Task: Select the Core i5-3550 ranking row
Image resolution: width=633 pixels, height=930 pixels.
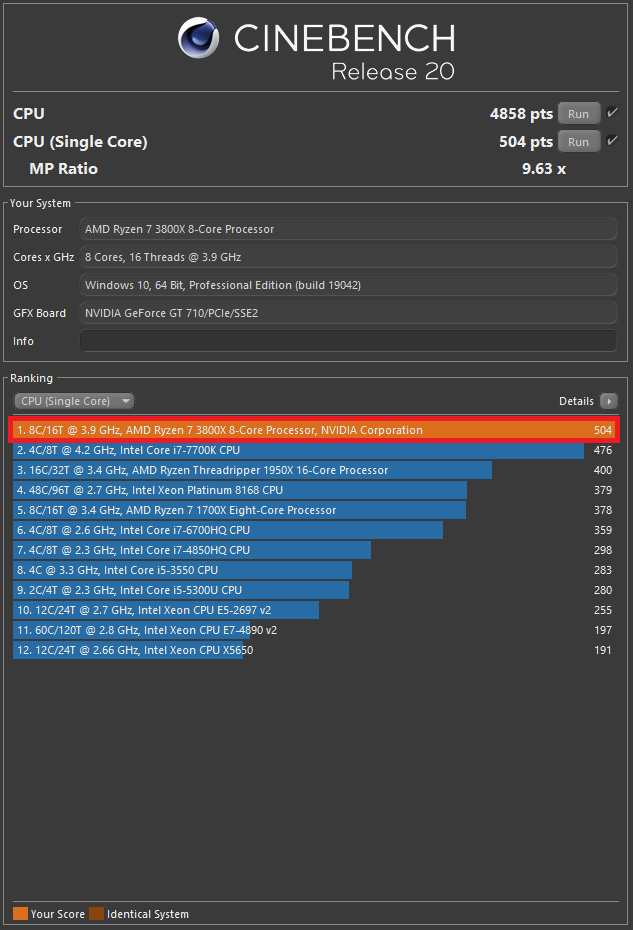Action: pyautogui.click(x=182, y=570)
